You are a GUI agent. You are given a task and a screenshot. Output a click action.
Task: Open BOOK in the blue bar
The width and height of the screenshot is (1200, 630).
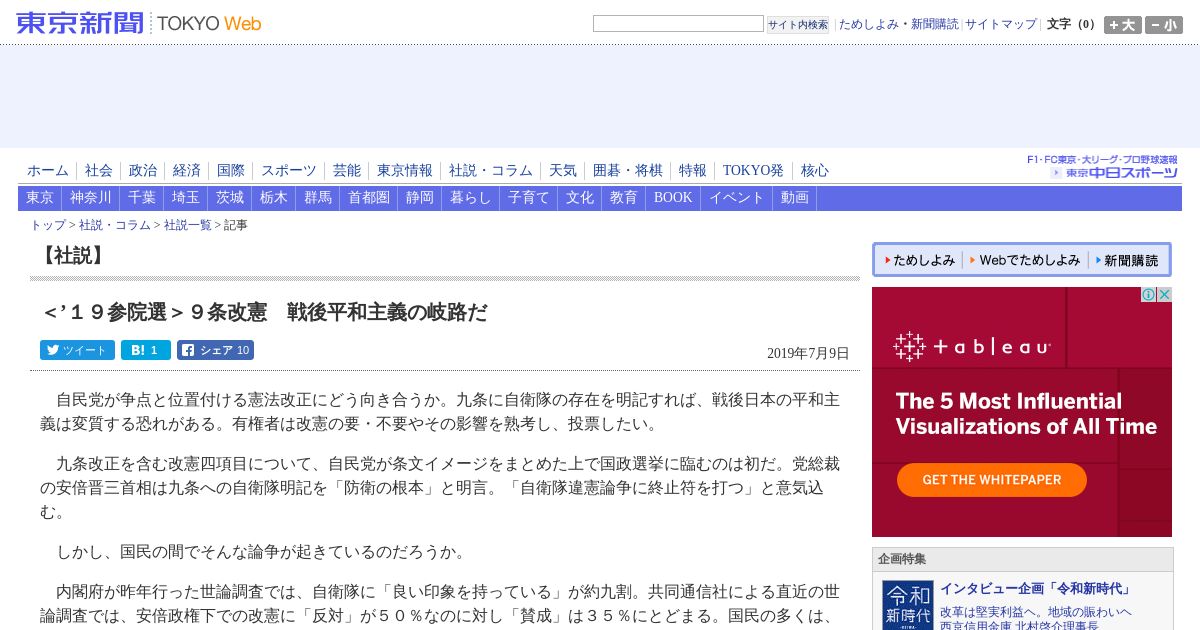coord(673,198)
